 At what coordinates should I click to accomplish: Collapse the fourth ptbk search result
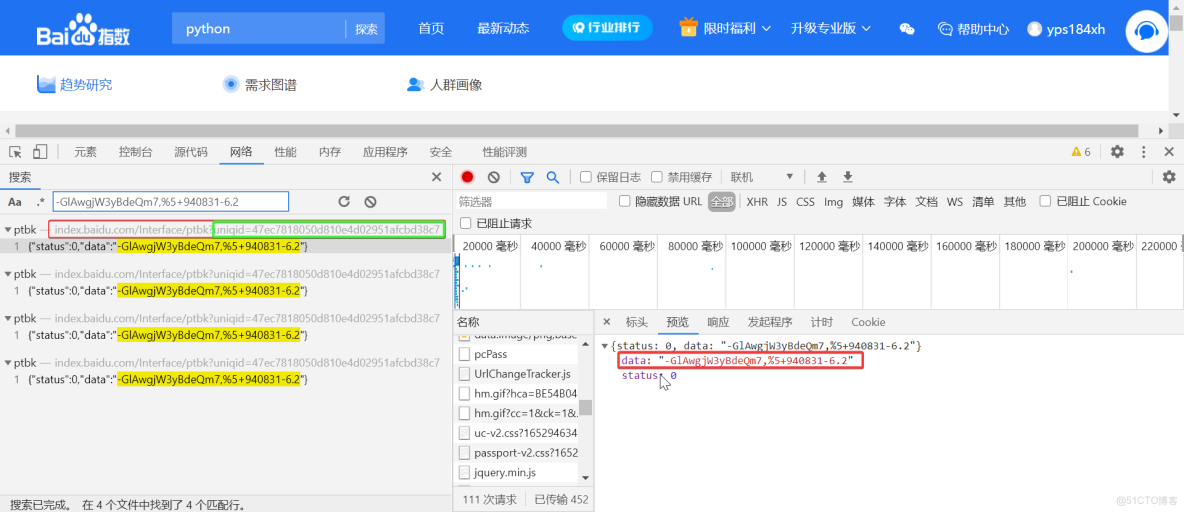point(8,362)
